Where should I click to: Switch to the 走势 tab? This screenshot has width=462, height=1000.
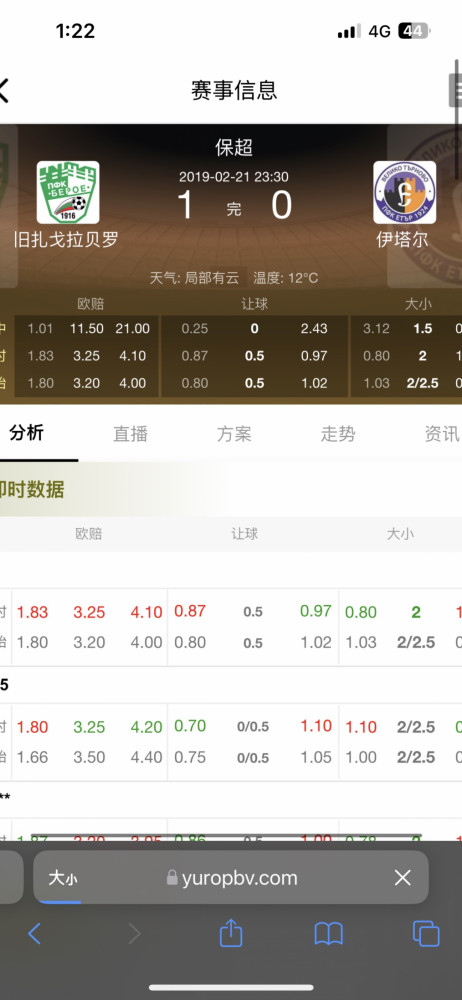(x=338, y=434)
